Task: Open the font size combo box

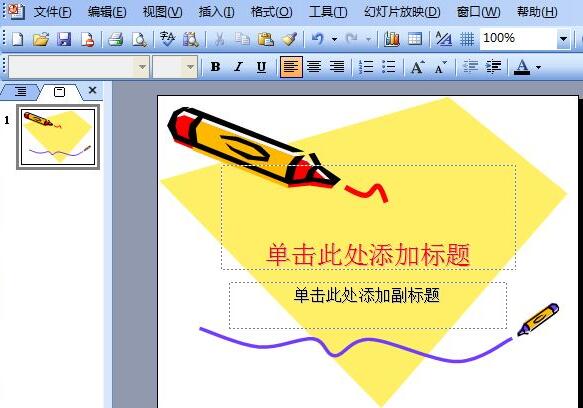Action: [175, 67]
